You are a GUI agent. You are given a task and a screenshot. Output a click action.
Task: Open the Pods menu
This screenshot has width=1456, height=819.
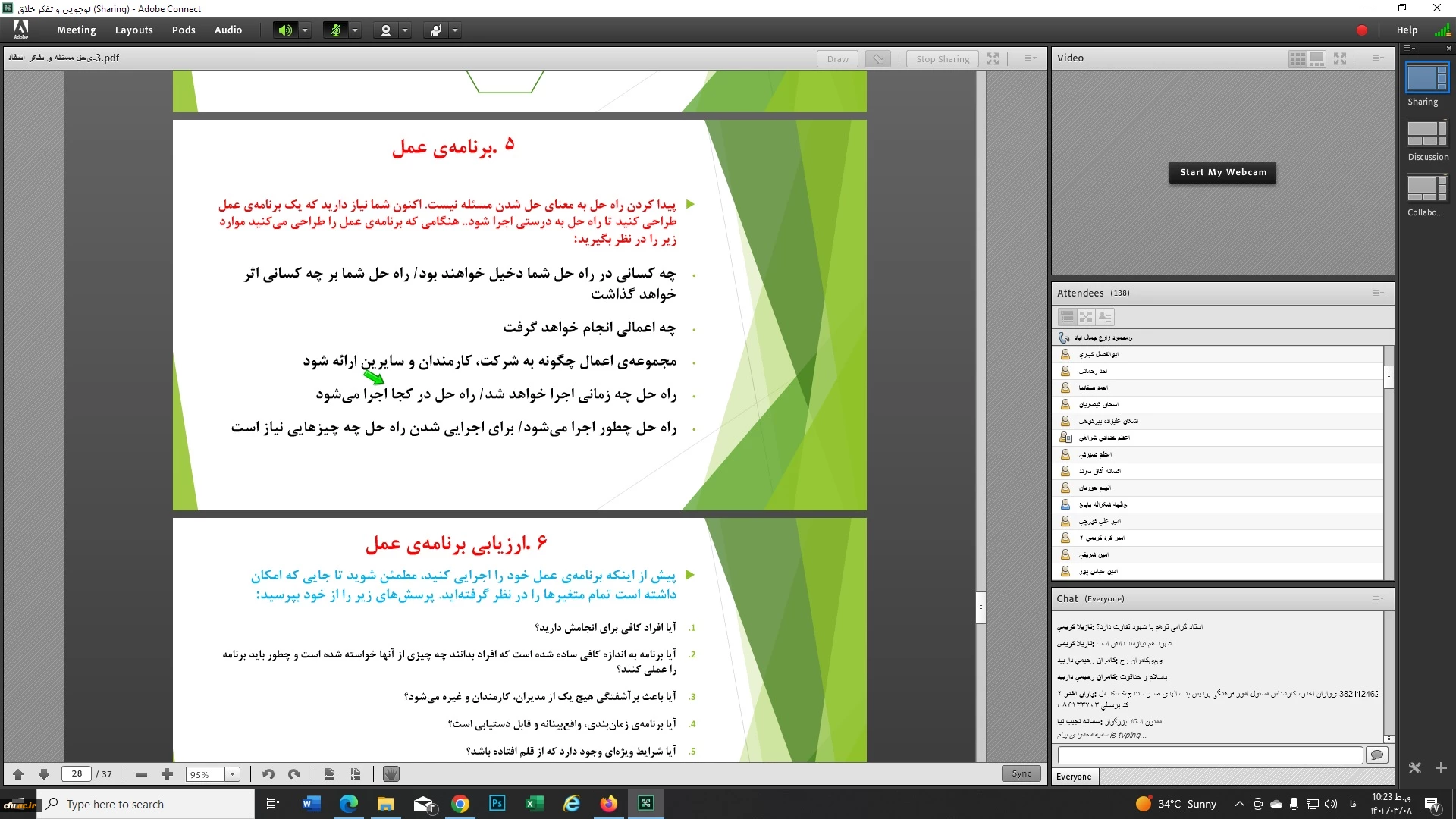[x=184, y=30]
